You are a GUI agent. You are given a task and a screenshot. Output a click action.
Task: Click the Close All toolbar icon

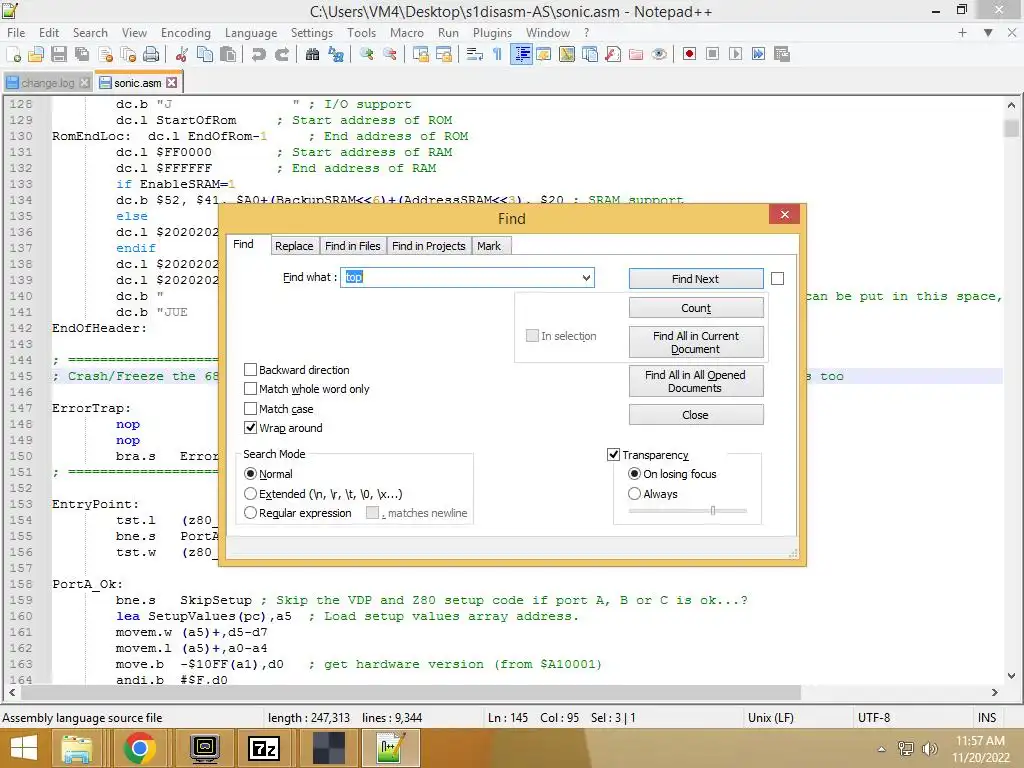[128, 54]
